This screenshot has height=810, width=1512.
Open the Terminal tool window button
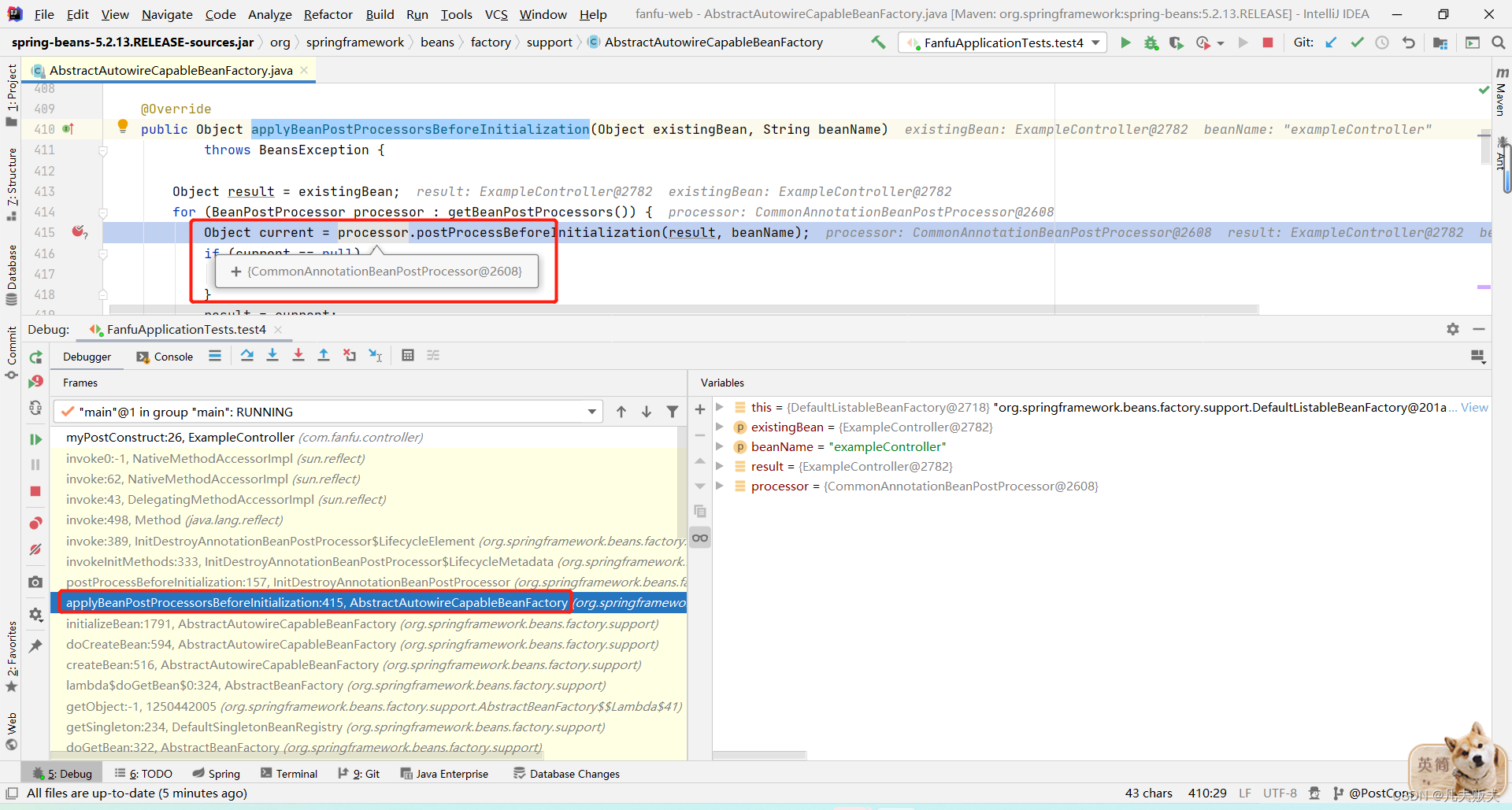[289, 774]
